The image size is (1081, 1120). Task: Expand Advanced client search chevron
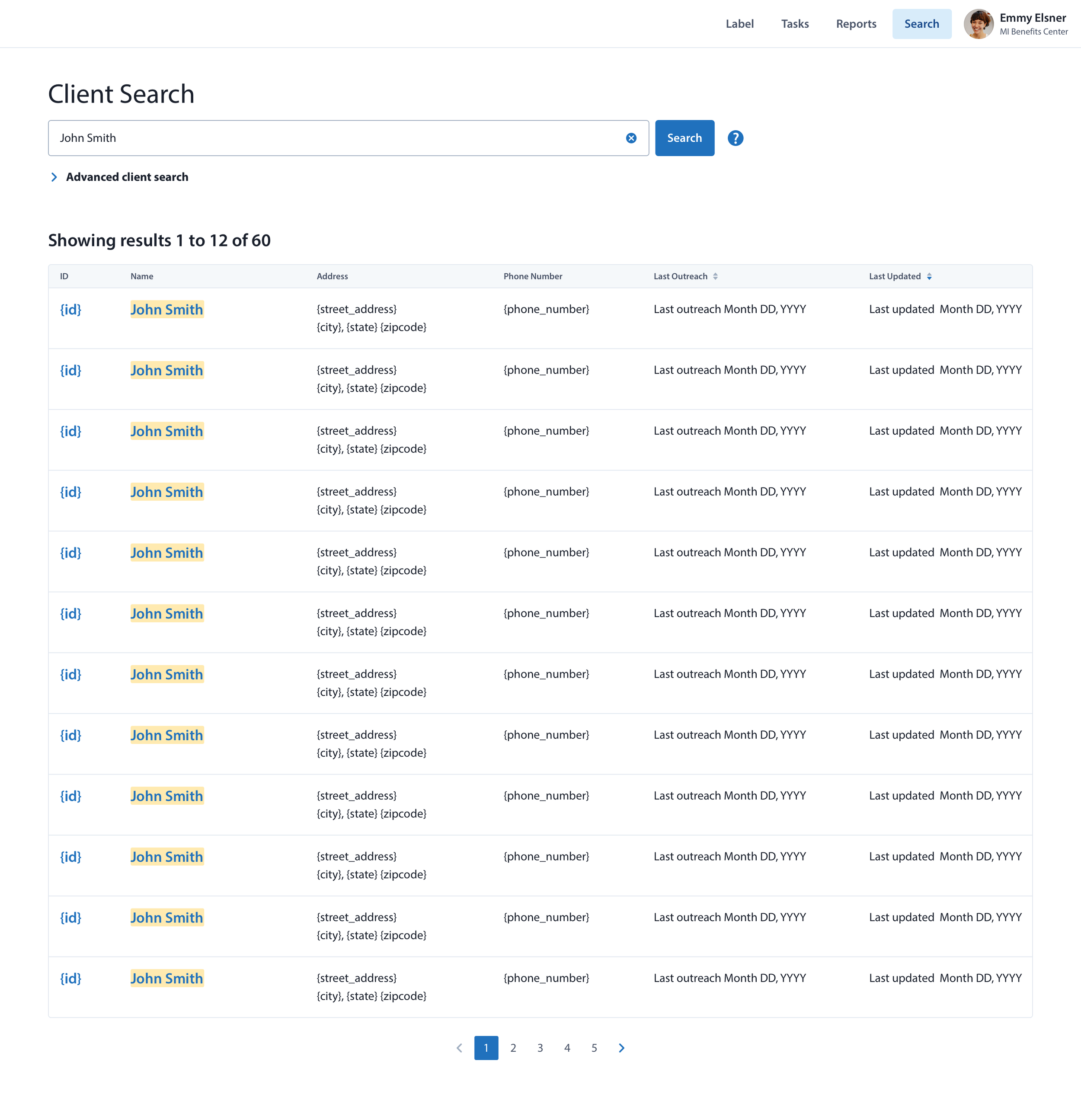pos(54,177)
